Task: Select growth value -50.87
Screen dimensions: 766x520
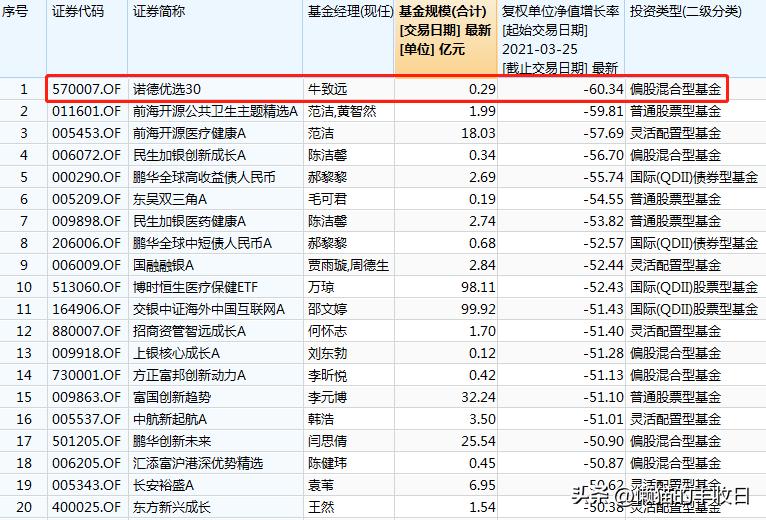Action: 603,463
